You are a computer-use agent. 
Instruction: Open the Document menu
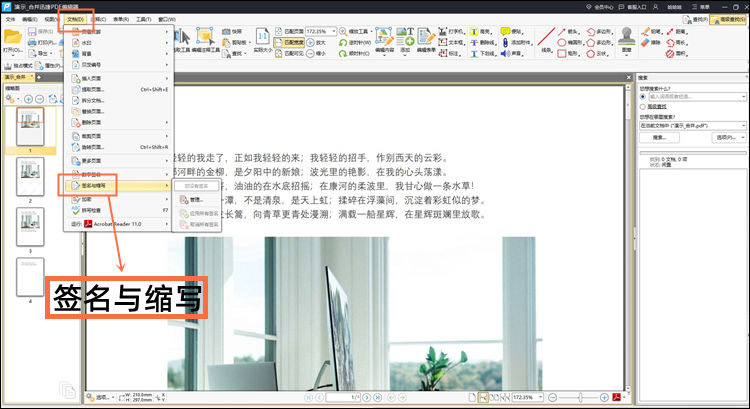tap(75, 20)
